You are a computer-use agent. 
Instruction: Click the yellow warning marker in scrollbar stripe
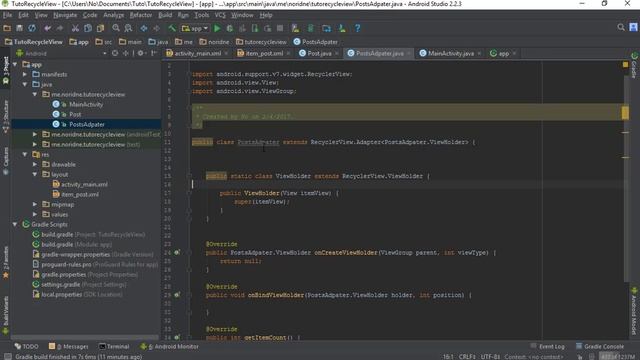[625, 113]
